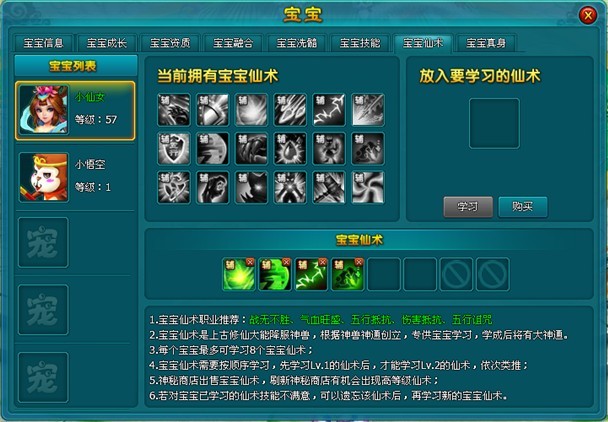
Task: Pick the shield skill icon in second row
Action: [174, 149]
